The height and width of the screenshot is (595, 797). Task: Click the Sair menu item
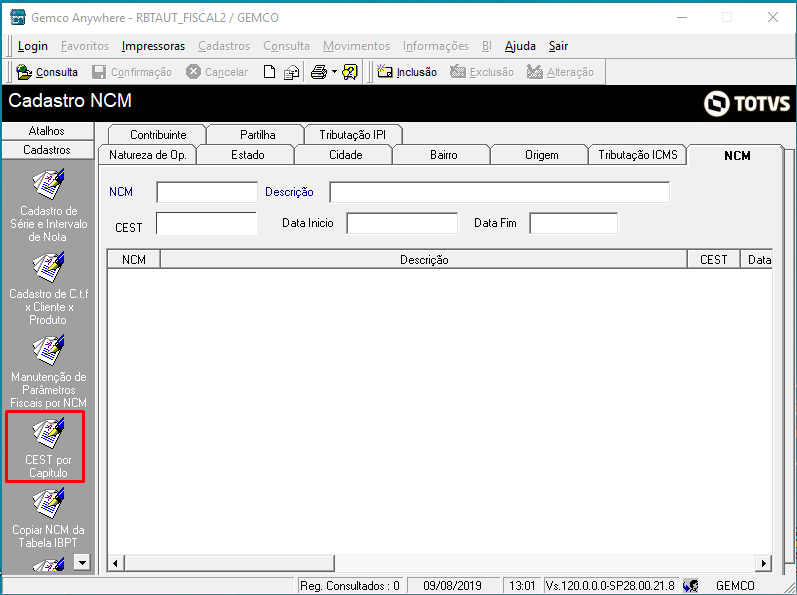(x=558, y=46)
